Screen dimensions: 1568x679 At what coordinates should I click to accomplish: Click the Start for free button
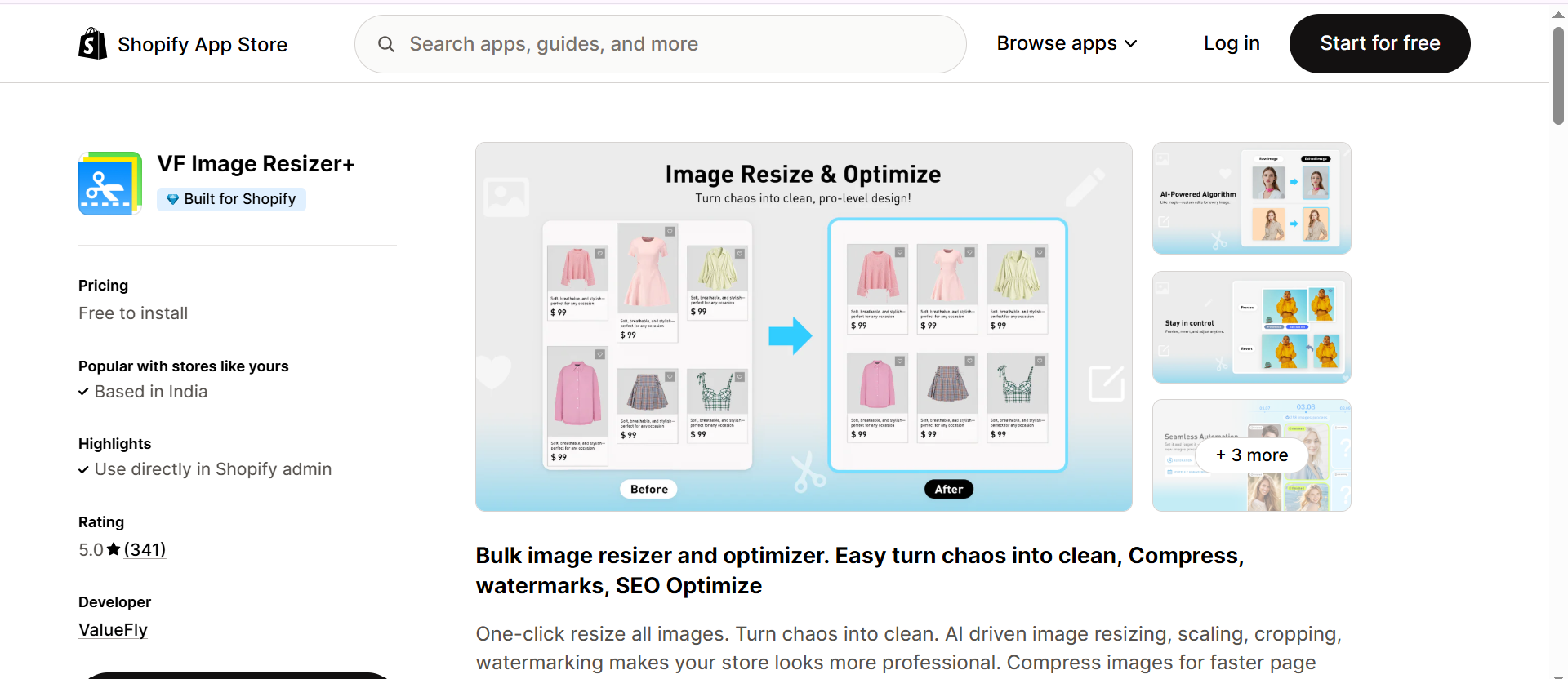[1379, 43]
